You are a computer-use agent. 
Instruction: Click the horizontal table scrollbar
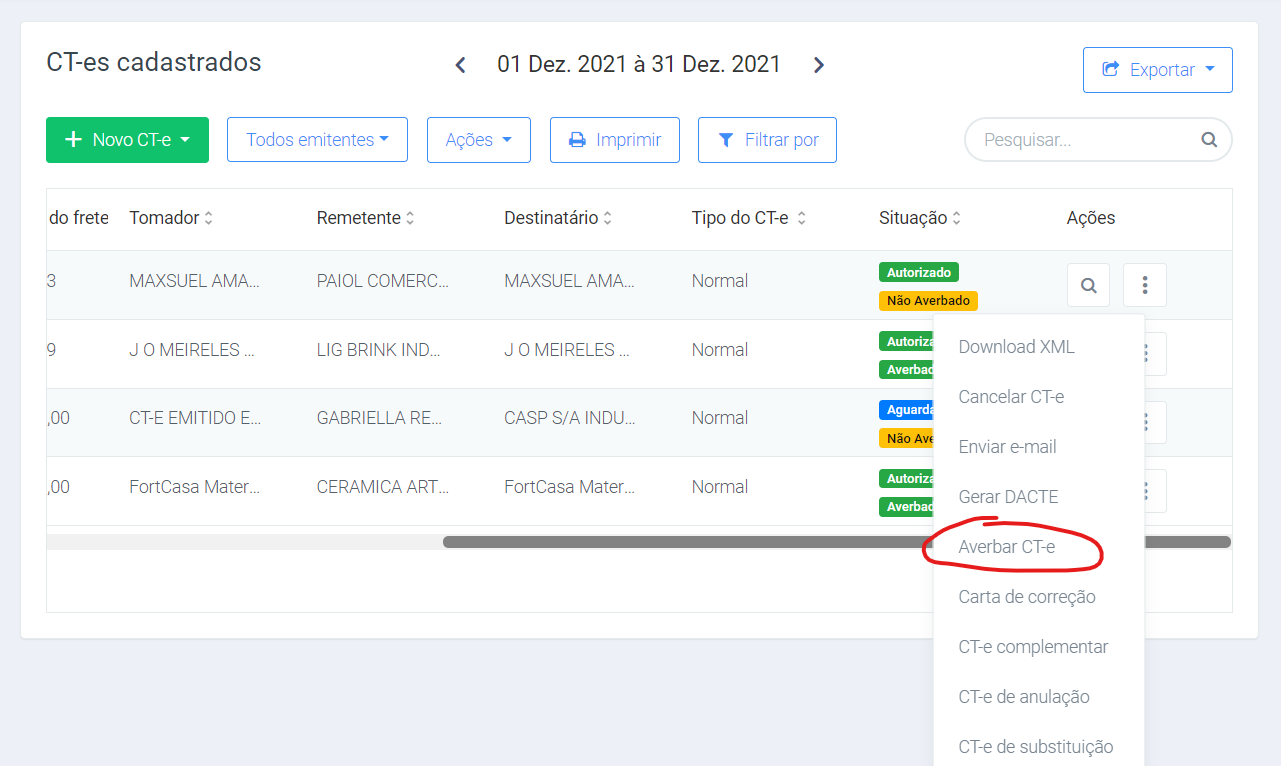[680, 542]
